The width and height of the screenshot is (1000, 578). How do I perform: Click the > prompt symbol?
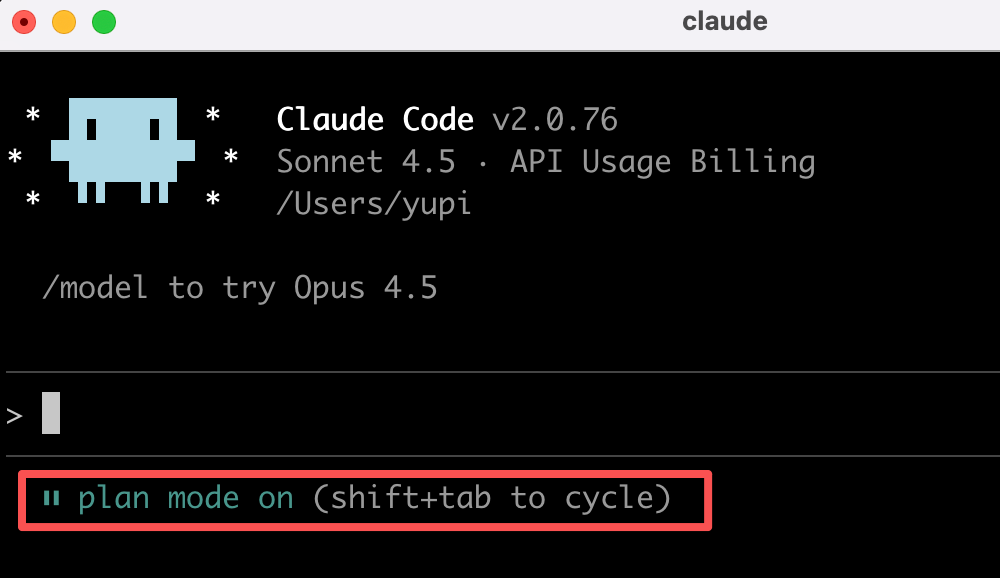coord(14,415)
